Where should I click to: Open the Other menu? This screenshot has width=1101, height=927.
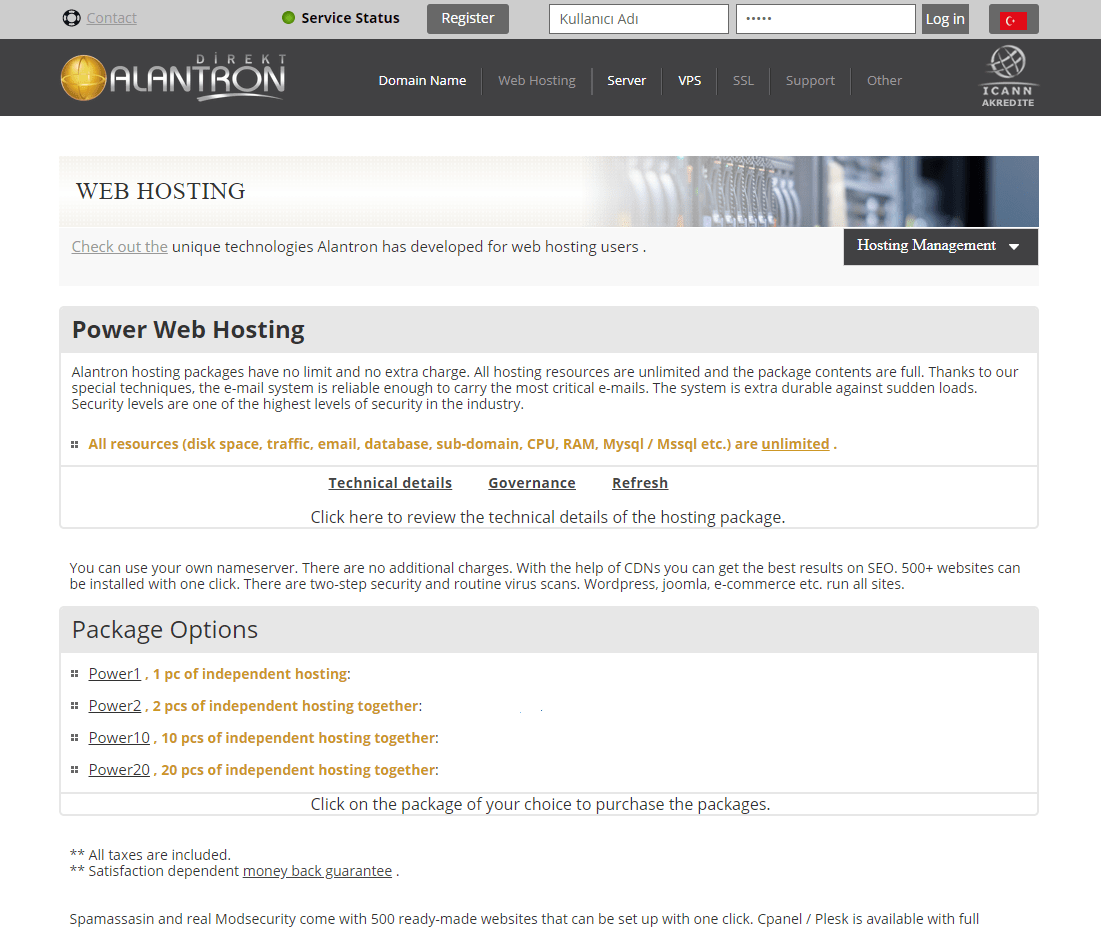(884, 81)
